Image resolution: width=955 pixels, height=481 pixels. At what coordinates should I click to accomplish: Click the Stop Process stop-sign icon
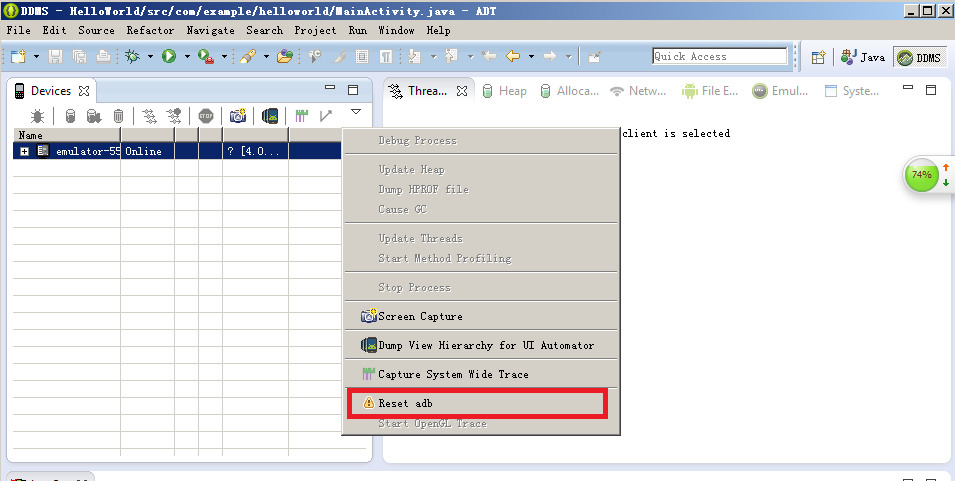(206, 116)
